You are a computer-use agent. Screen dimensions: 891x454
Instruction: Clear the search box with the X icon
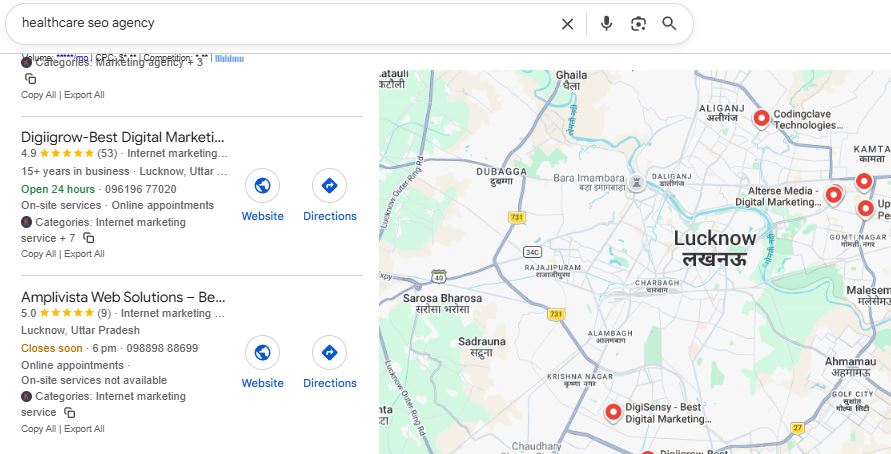point(567,24)
